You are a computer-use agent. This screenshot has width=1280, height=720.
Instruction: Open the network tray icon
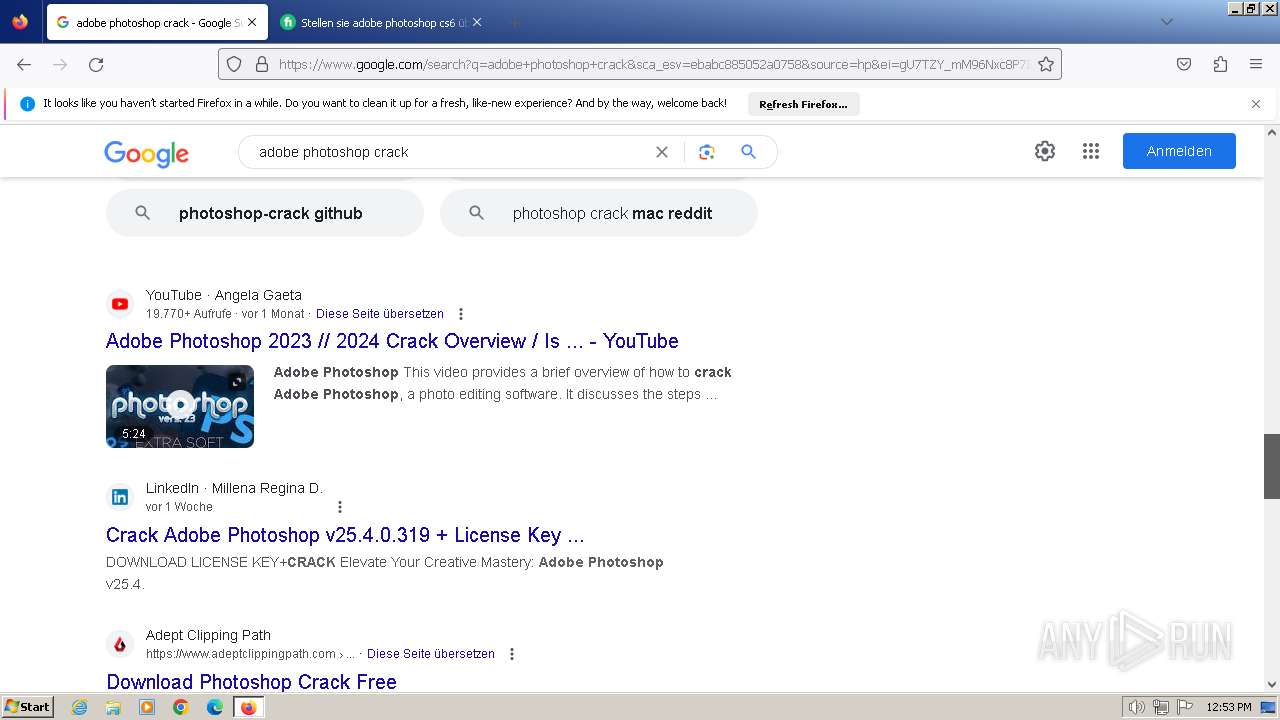(x=1161, y=707)
